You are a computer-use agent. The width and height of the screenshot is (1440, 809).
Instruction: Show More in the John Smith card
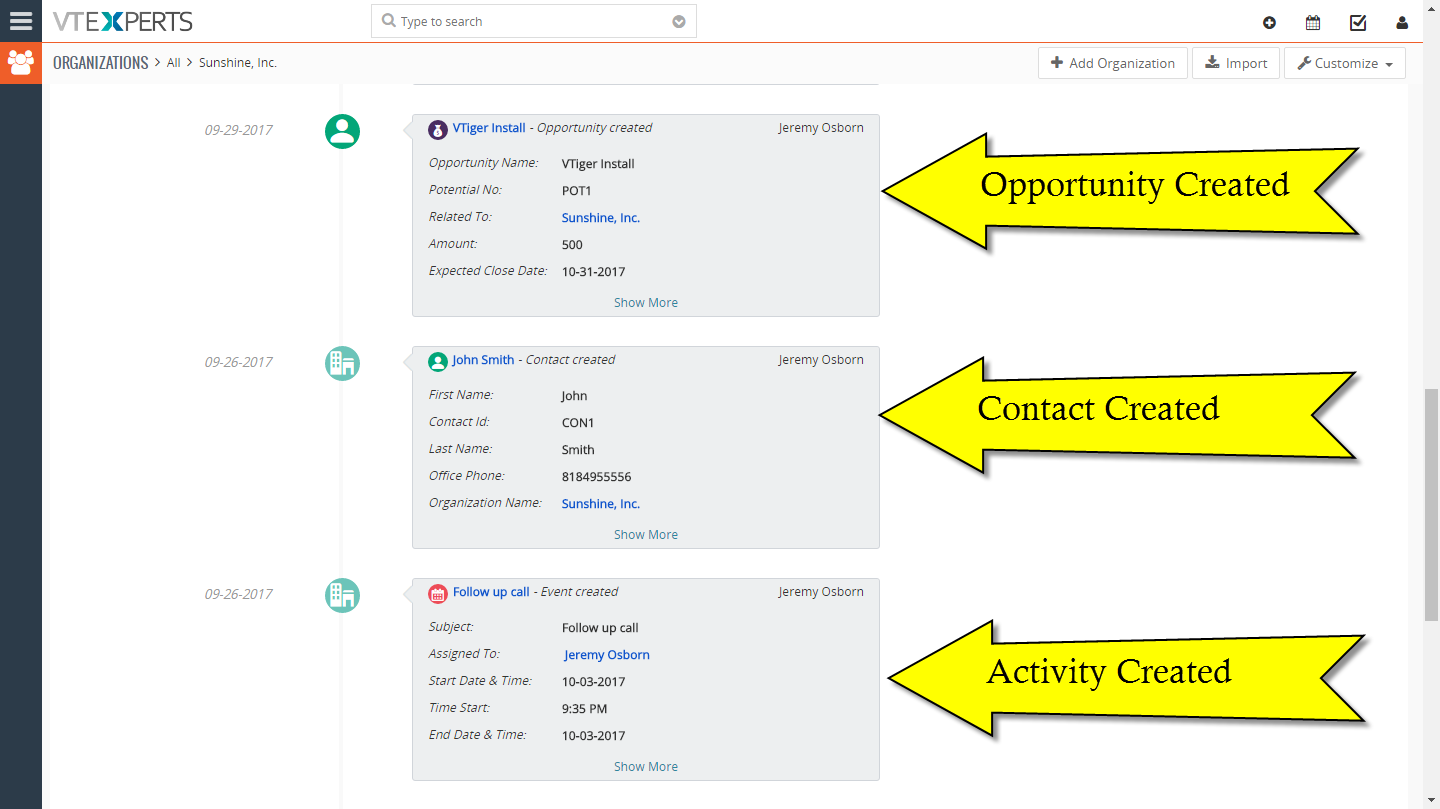pos(646,534)
